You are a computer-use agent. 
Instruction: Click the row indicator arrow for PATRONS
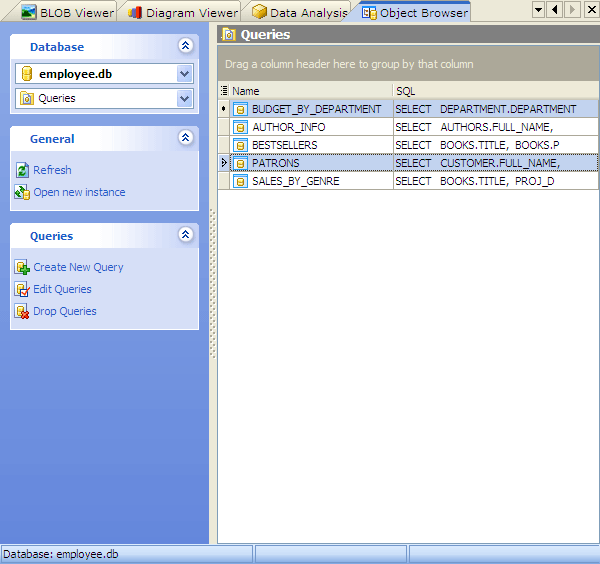tap(224, 163)
